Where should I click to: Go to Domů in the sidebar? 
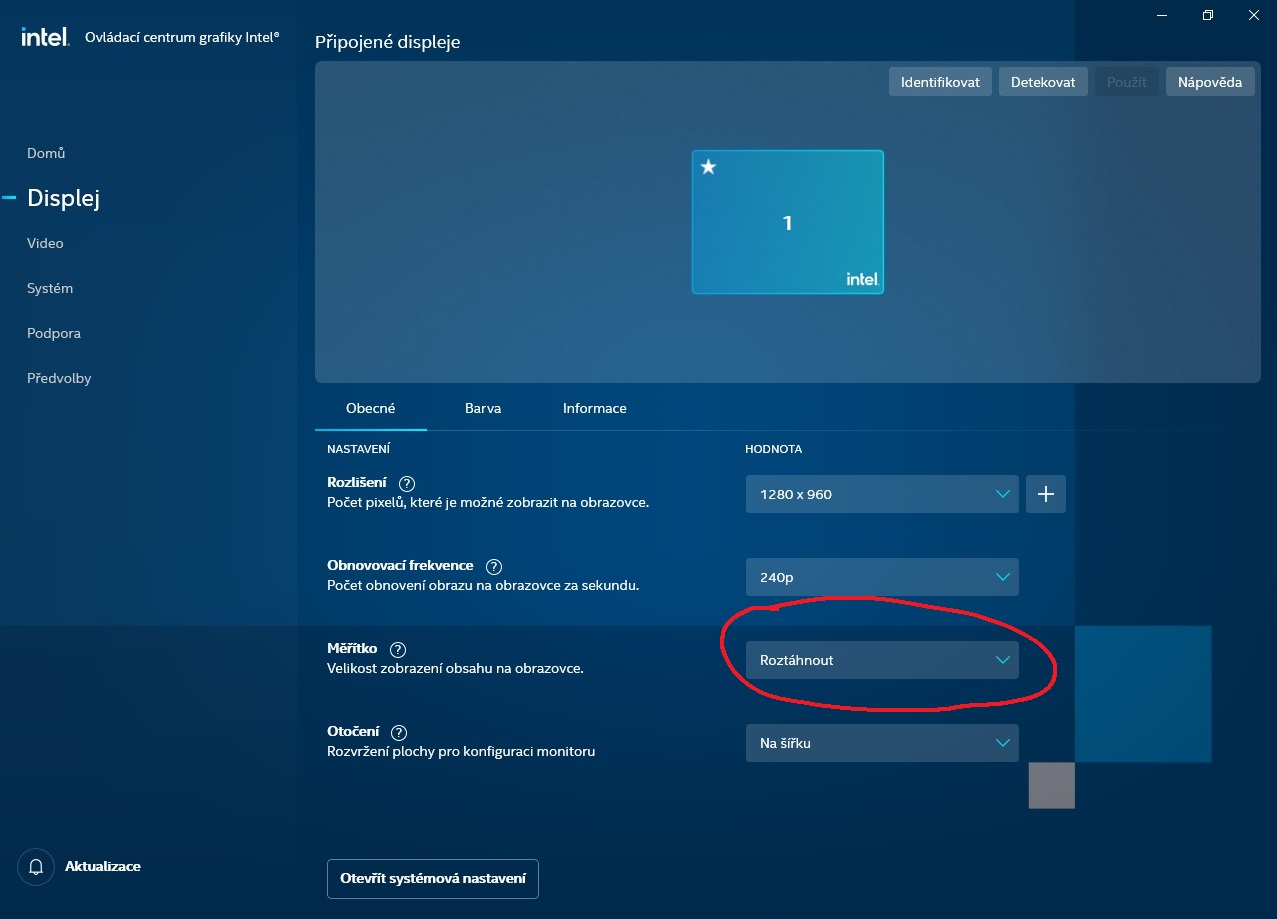[x=46, y=153]
